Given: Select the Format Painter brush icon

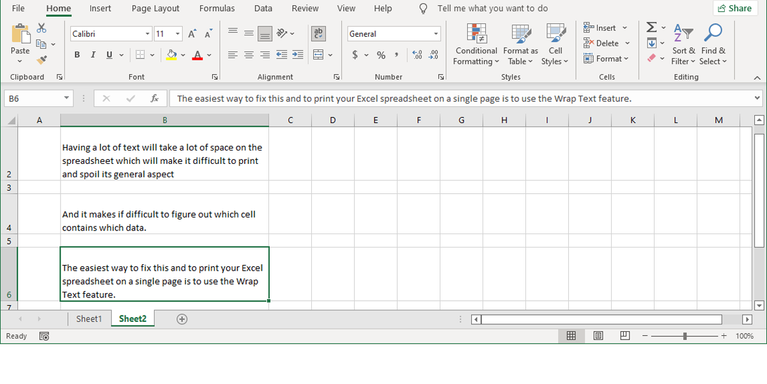Looking at the screenshot, I should [x=42, y=60].
